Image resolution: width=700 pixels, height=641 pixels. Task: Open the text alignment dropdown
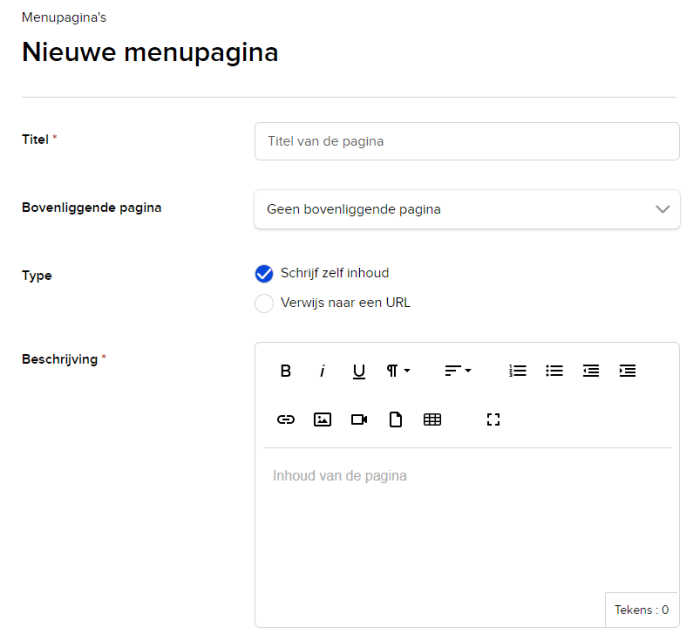point(458,371)
